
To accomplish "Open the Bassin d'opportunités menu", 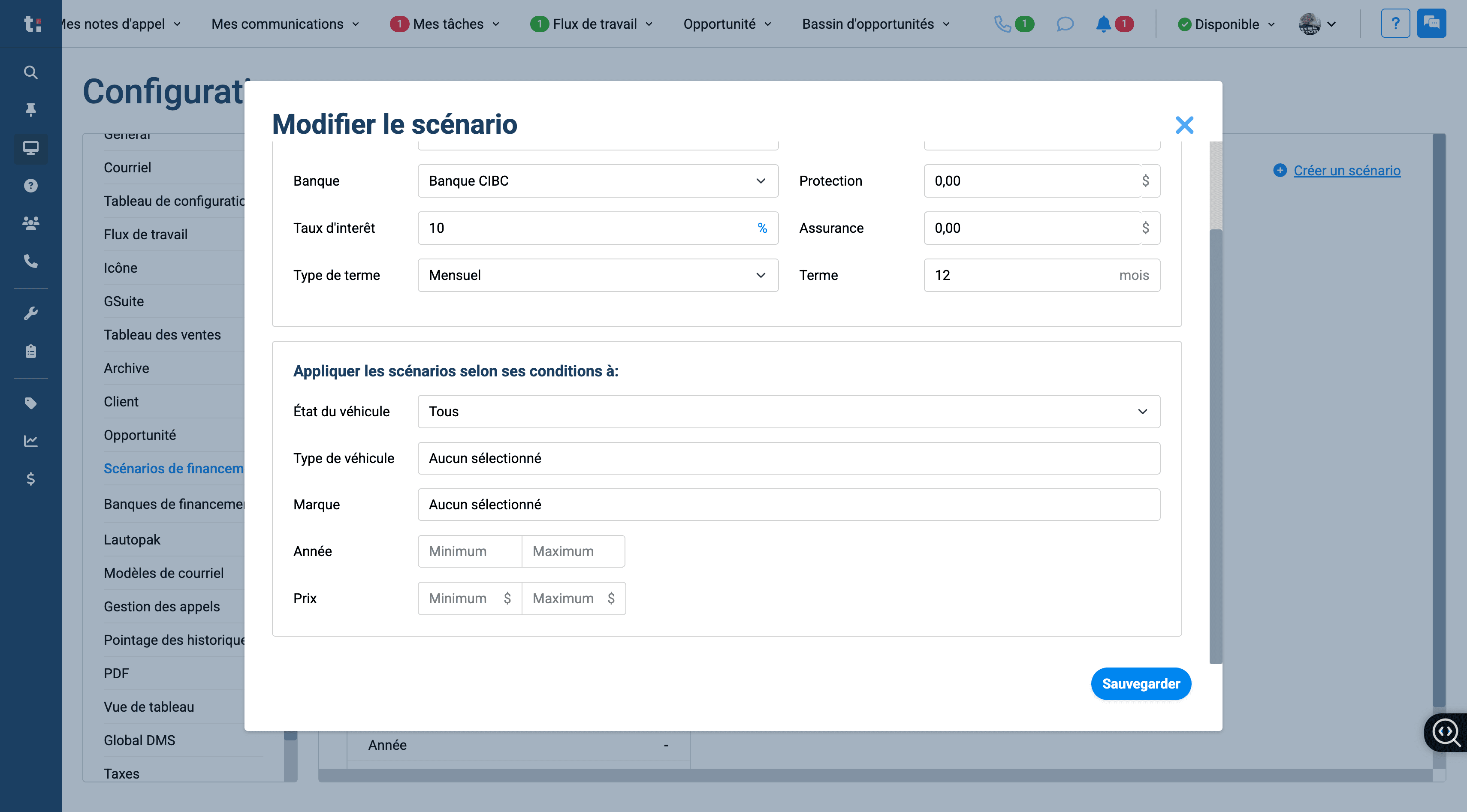I will click(x=876, y=24).
